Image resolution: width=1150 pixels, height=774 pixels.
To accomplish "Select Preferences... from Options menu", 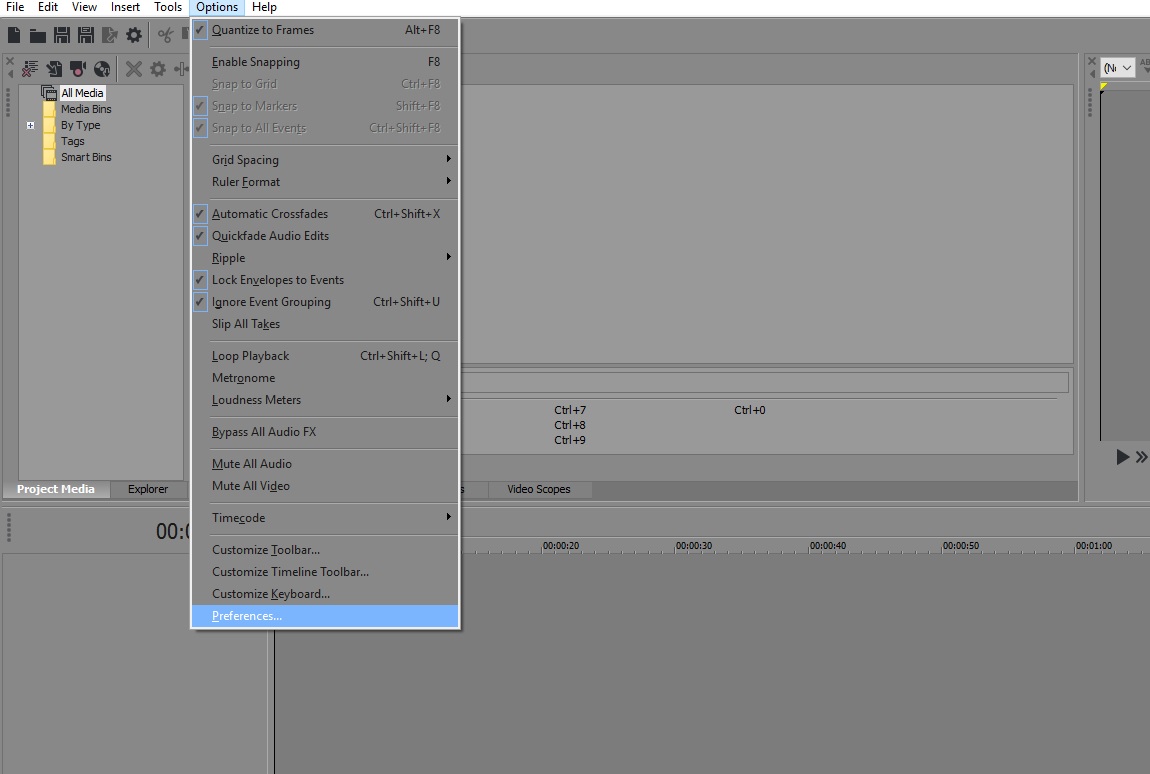I will coord(247,616).
